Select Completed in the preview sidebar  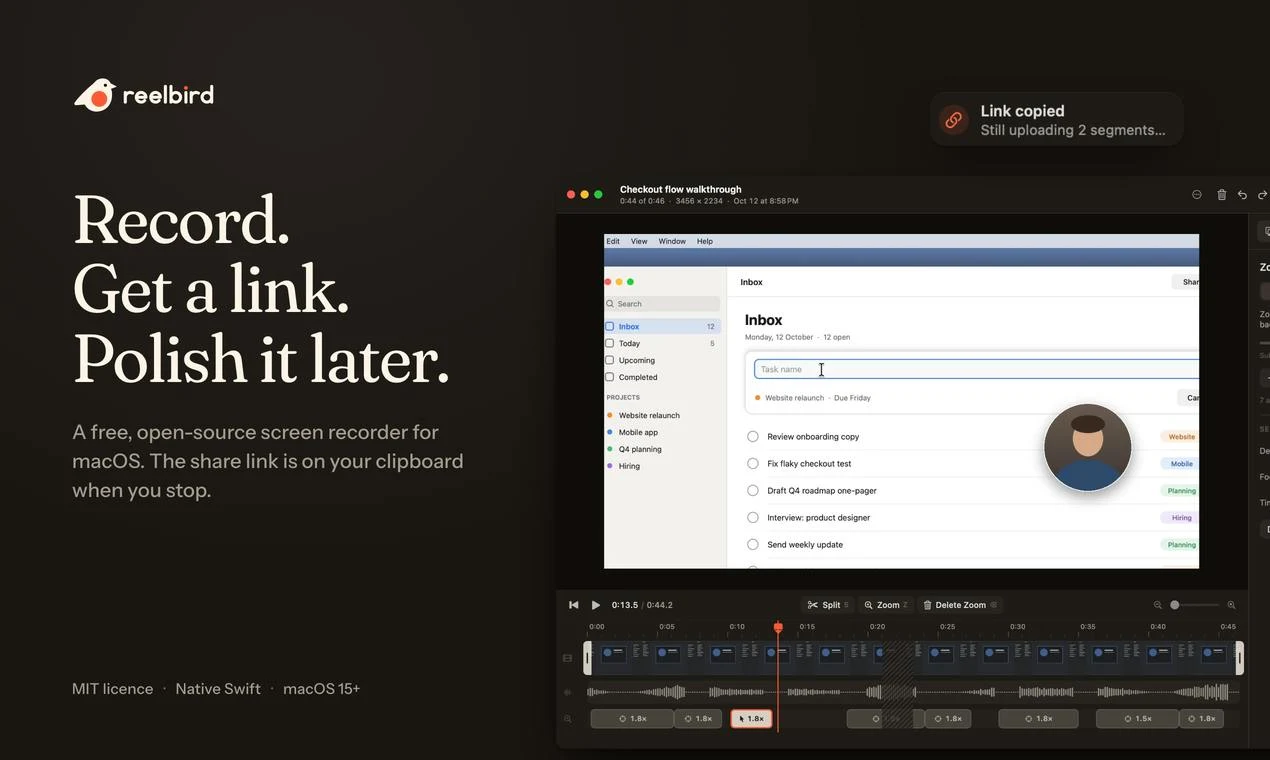pyautogui.click(x=662, y=377)
